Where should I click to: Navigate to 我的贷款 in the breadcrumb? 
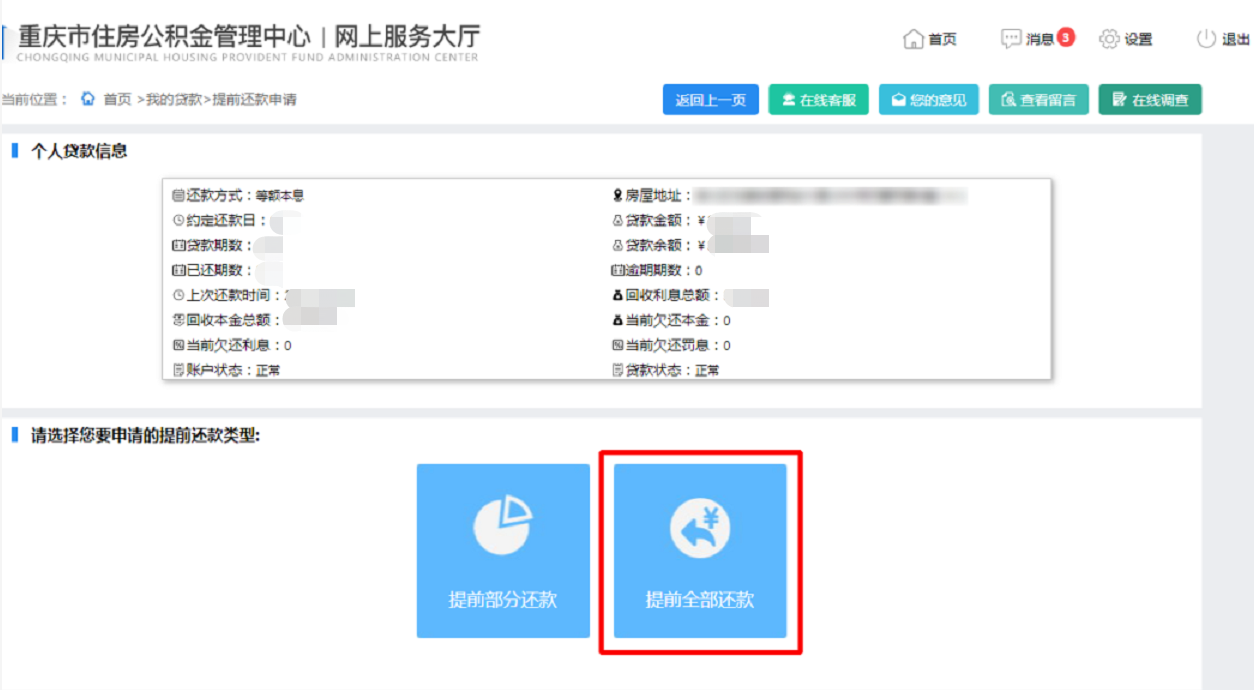[x=174, y=99]
